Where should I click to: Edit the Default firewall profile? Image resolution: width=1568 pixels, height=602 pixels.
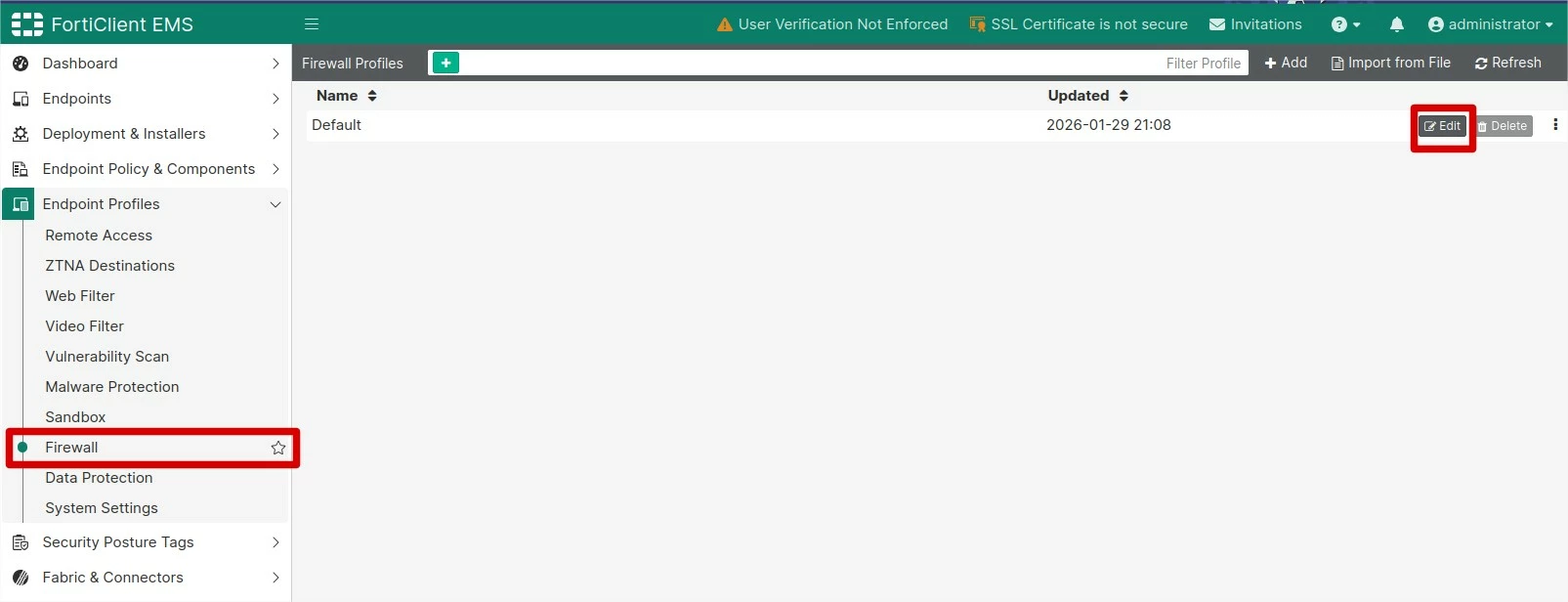[x=1443, y=126]
